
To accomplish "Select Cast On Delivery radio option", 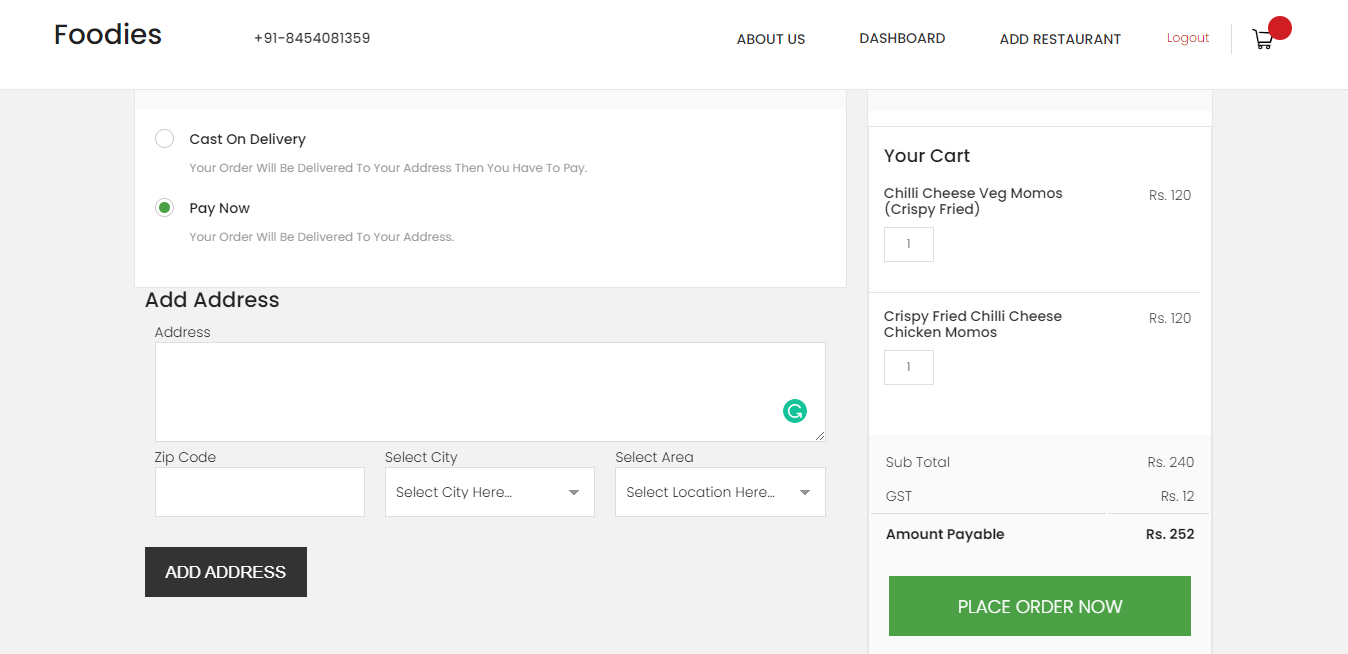I will [165, 139].
